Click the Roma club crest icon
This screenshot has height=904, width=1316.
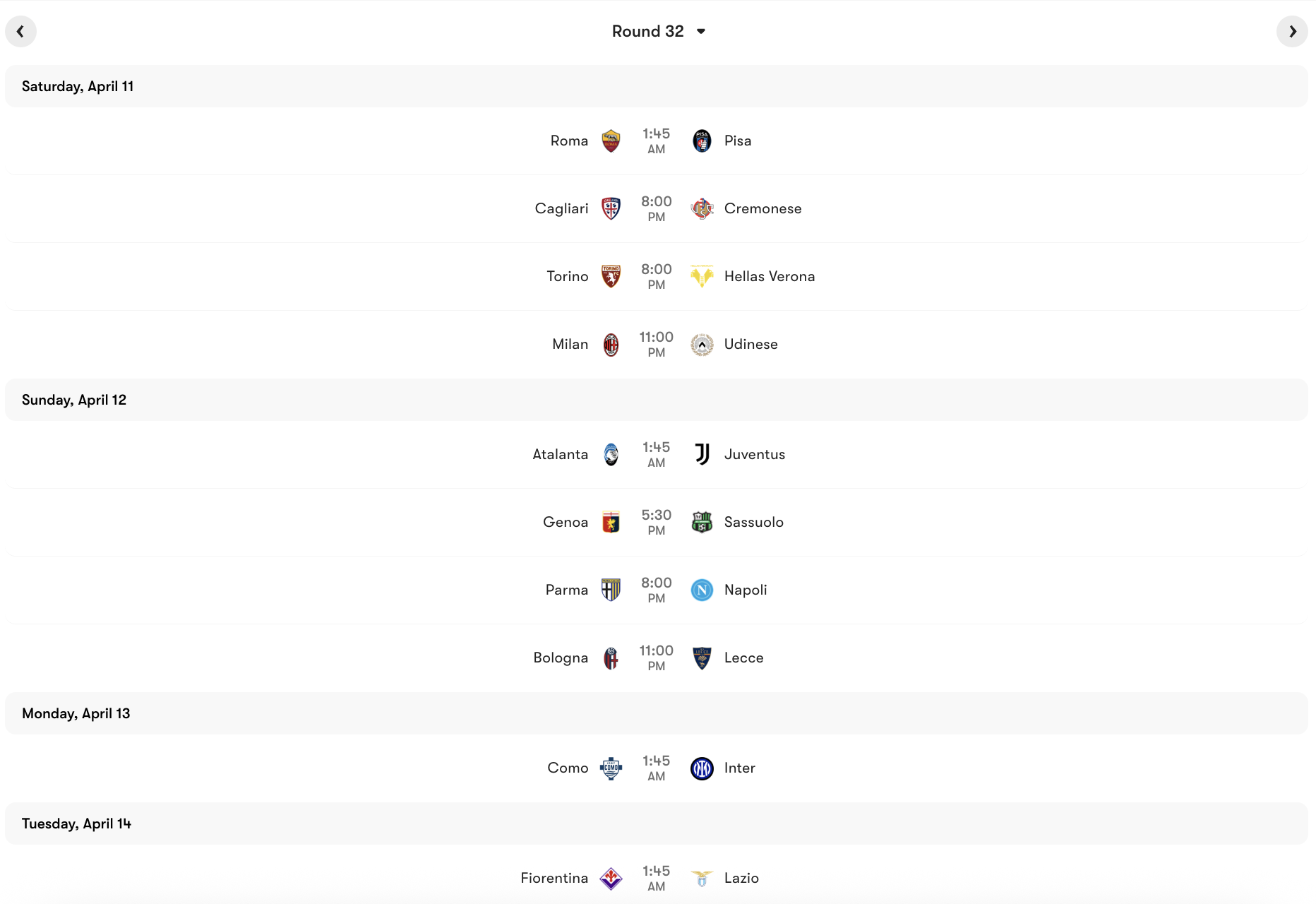[x=611, y=141]
